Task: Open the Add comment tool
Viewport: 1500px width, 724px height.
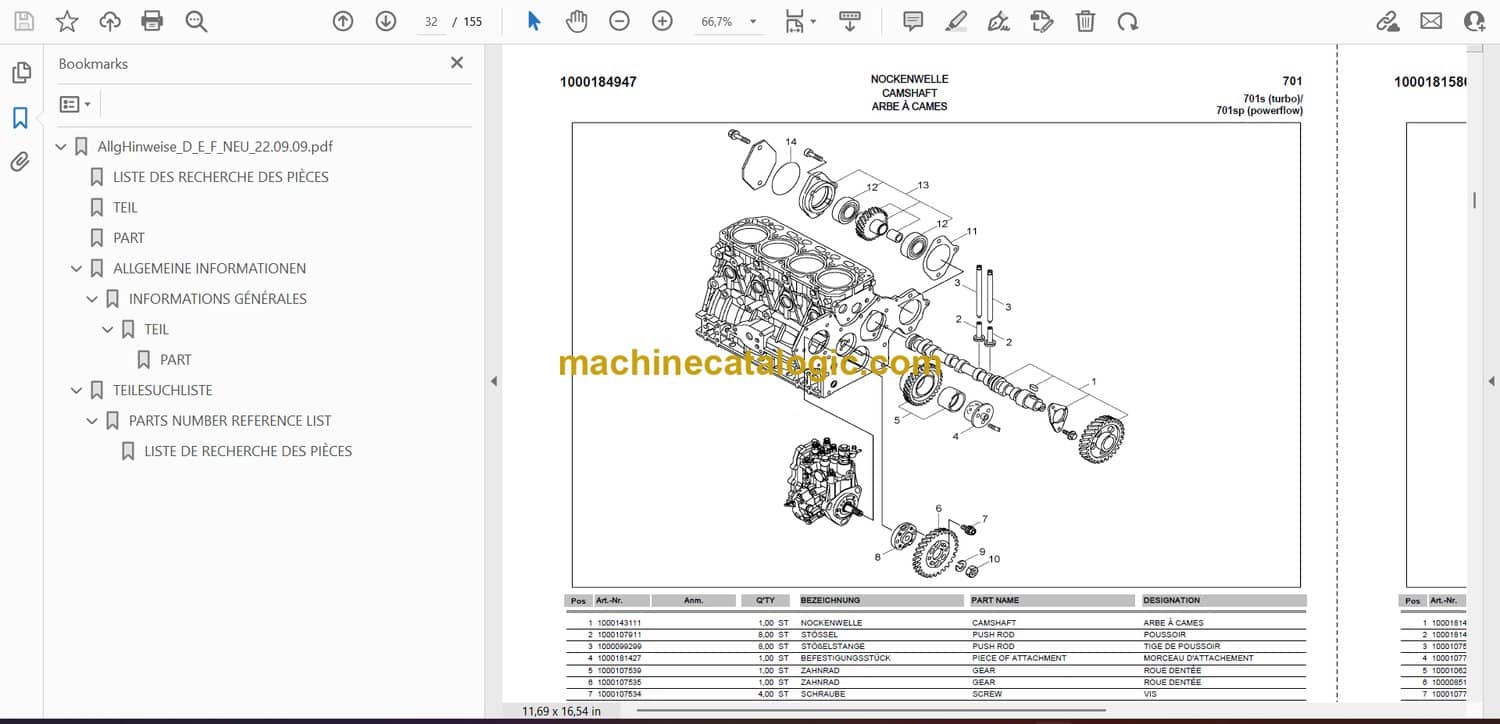Action: tap(912, 21)
